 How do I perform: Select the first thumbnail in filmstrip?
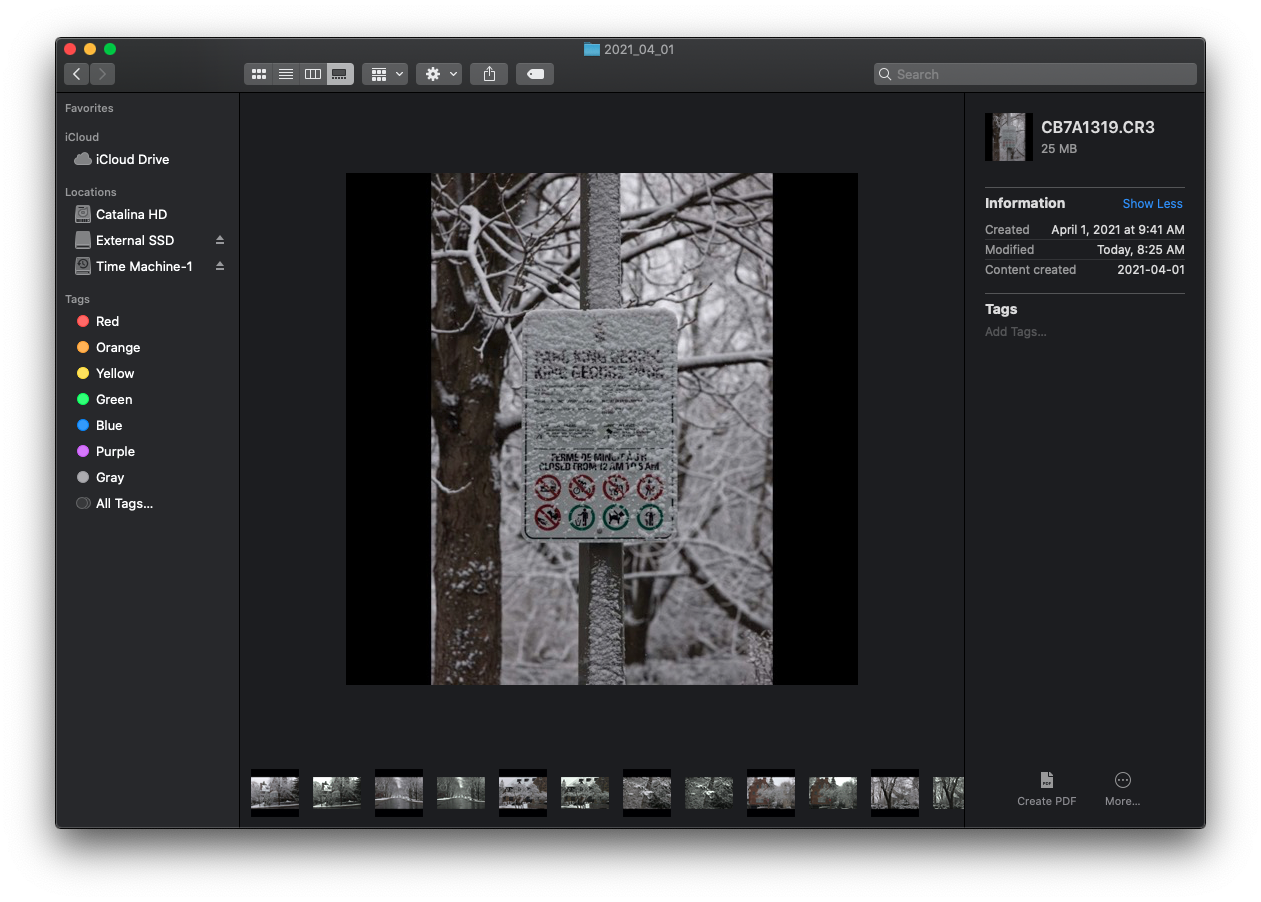[275, 793]
